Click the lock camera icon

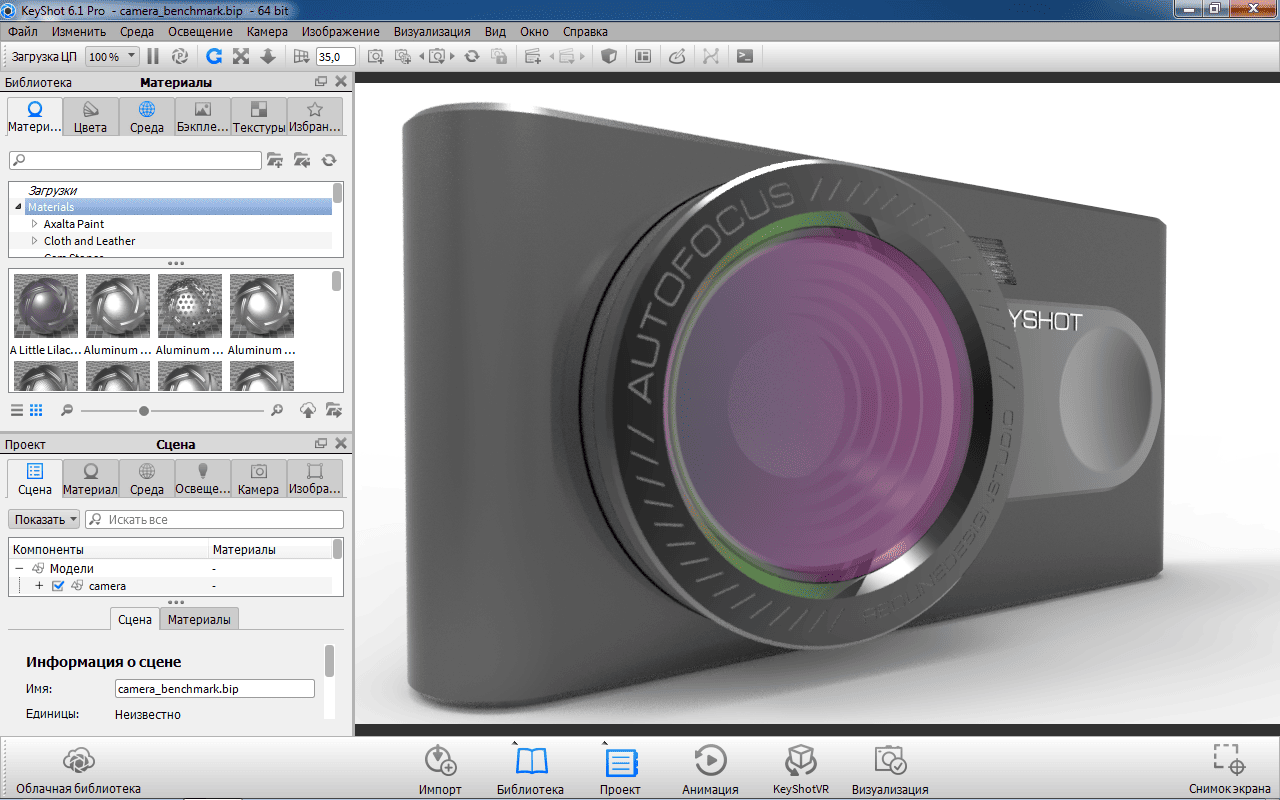[499, 57]
